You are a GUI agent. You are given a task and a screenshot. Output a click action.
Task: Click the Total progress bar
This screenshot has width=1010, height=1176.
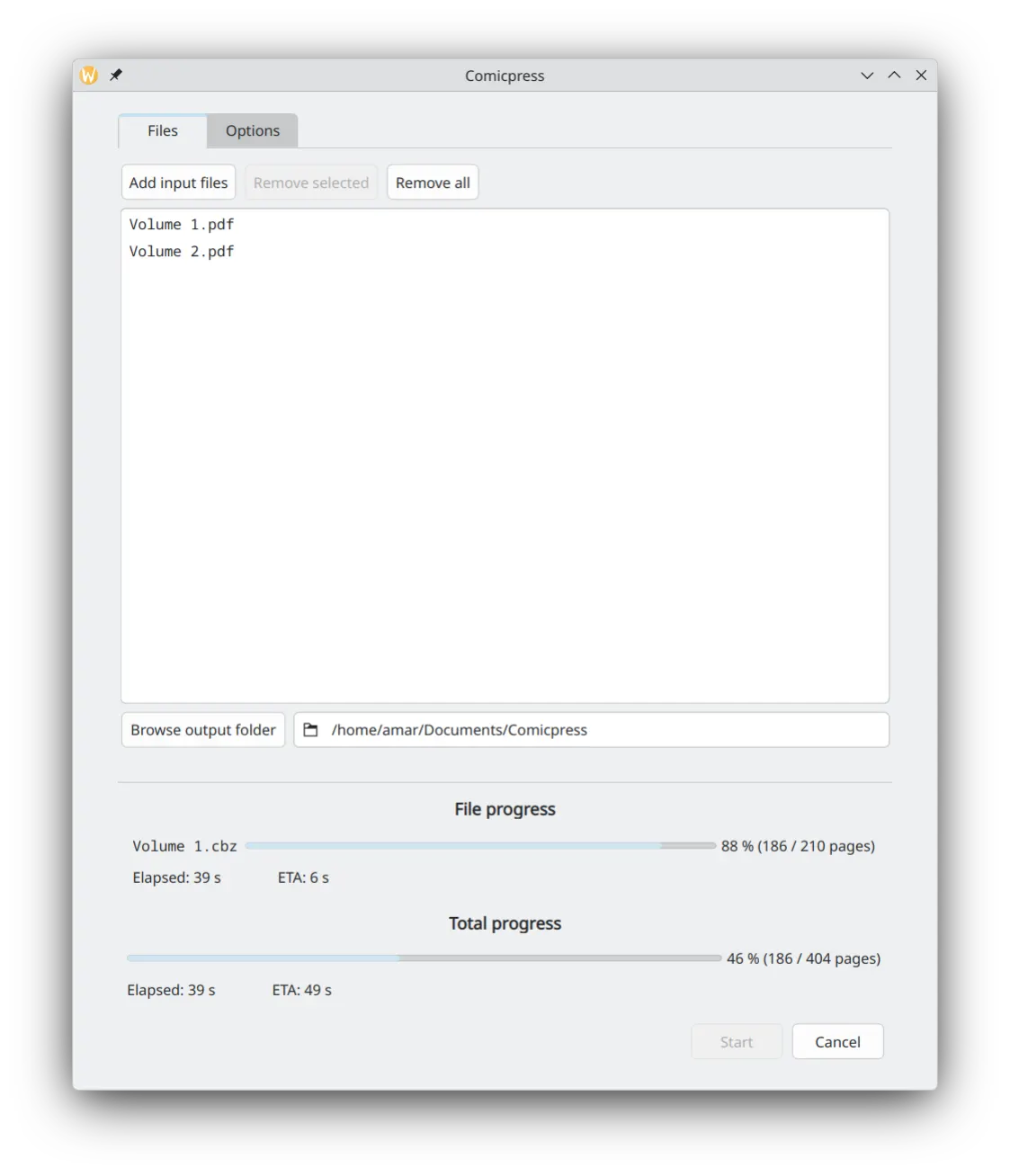click(x=424, y=958)
